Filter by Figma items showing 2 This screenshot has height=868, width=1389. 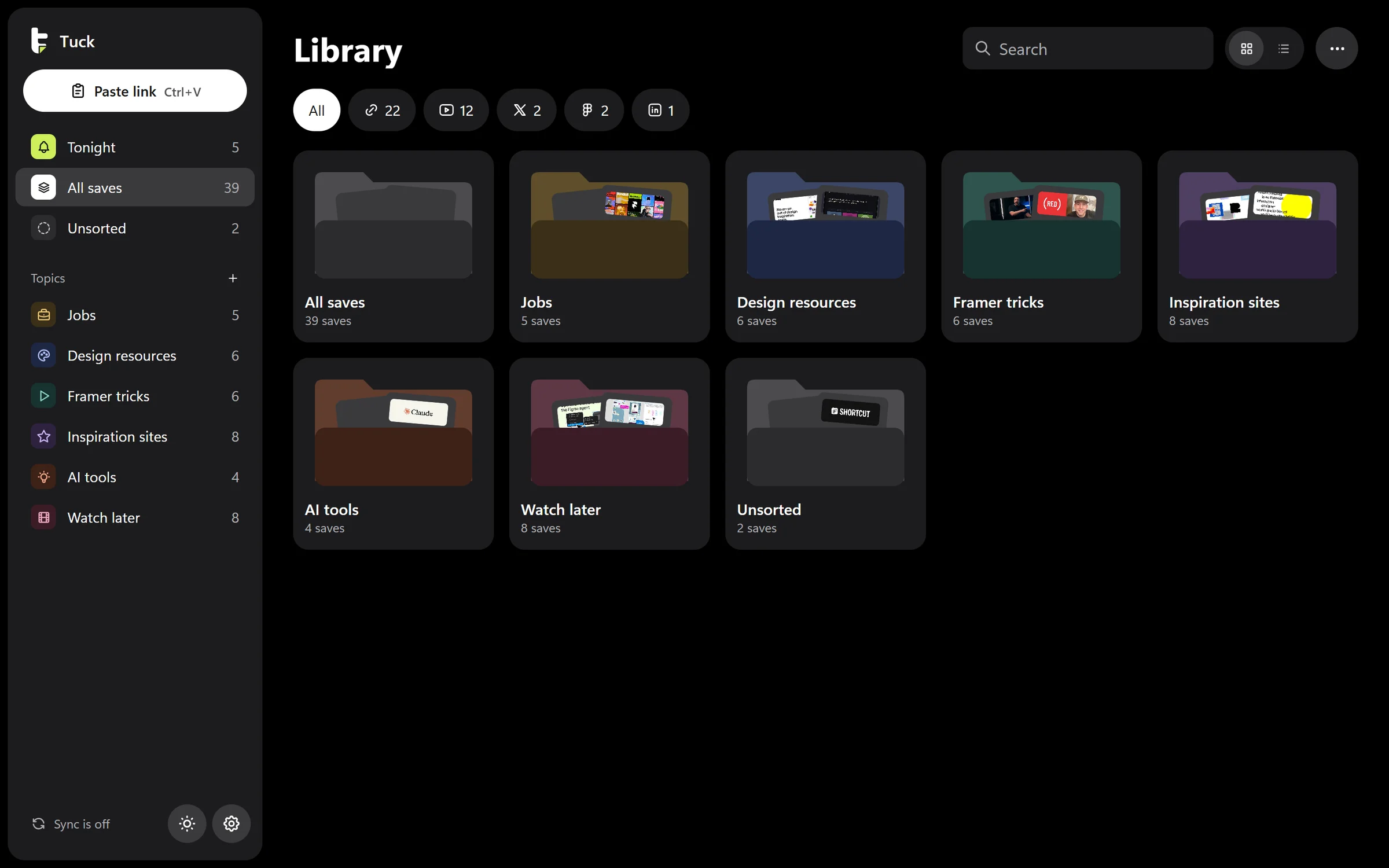point(594,110)
